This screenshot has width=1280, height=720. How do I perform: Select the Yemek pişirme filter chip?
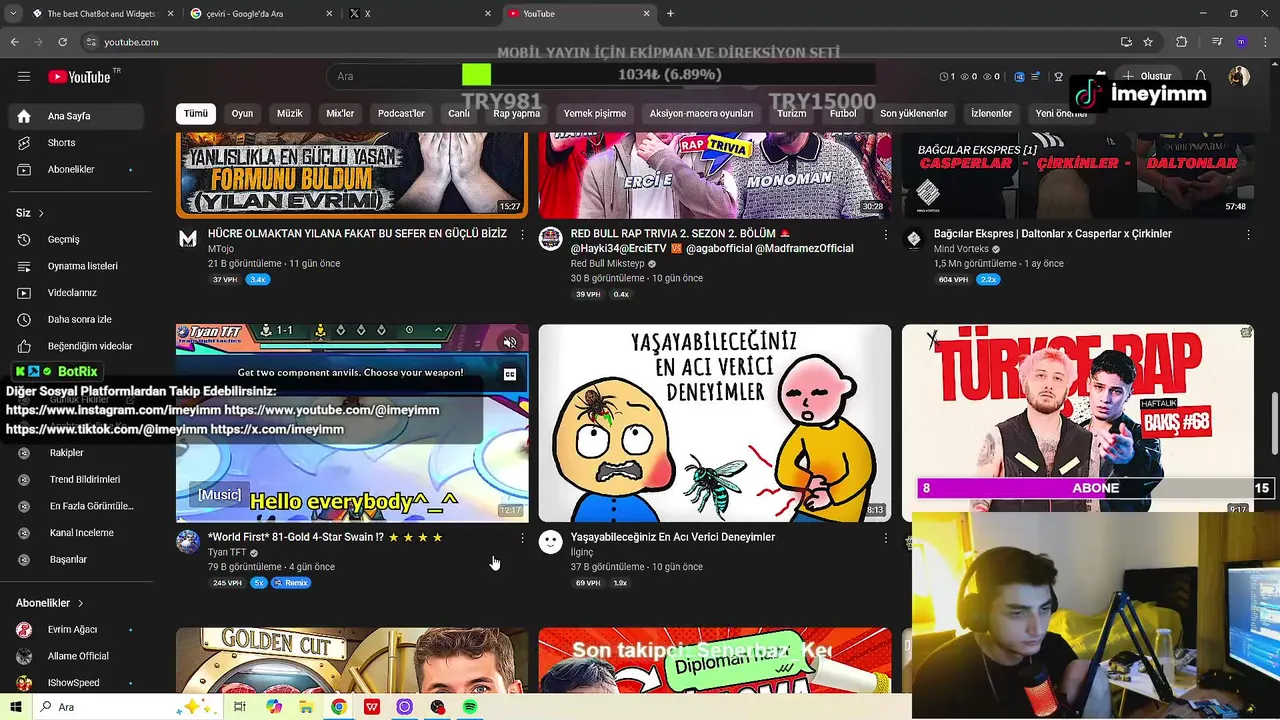point(595,113)
